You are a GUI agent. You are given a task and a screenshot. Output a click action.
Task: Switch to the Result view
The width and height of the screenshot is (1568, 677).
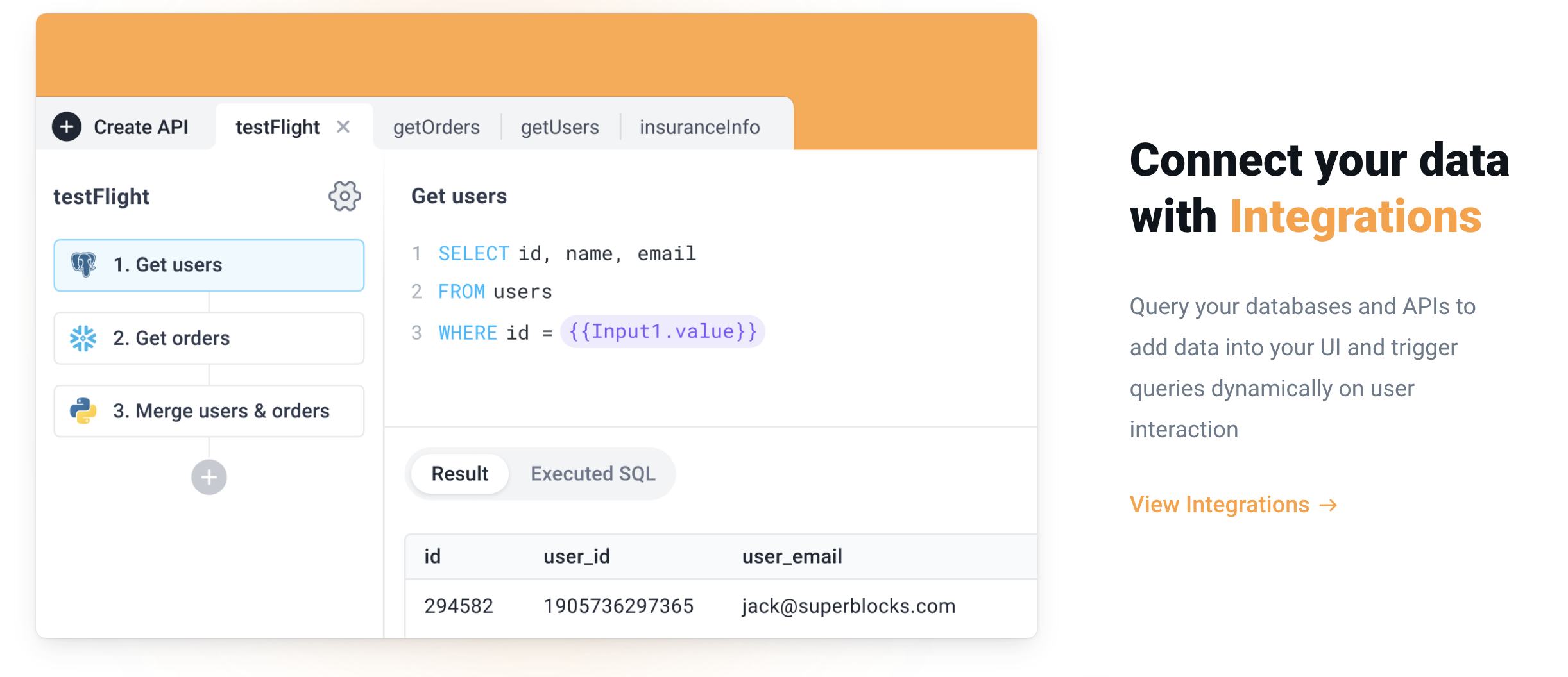point(459,474)
